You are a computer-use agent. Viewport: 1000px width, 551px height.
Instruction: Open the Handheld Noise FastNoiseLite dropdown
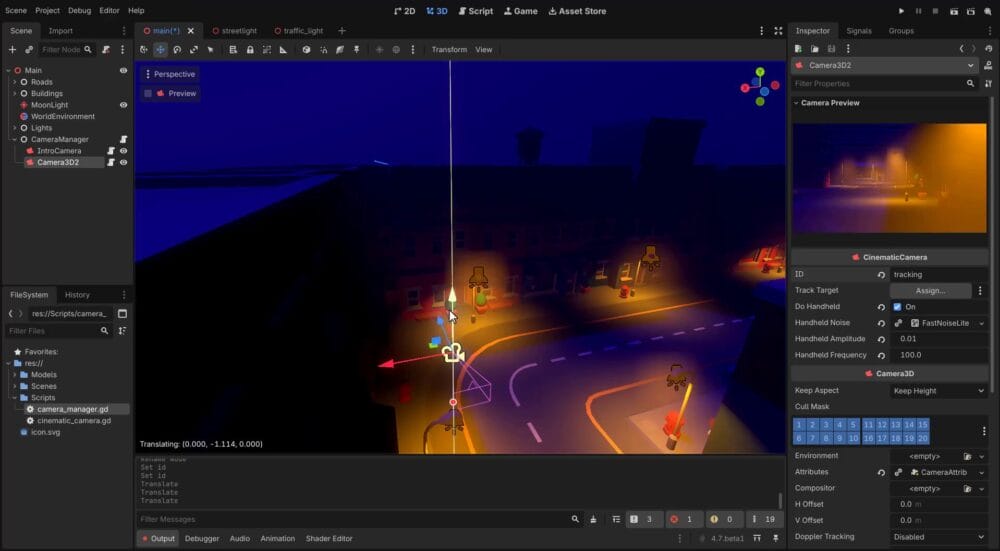[982, 323]
